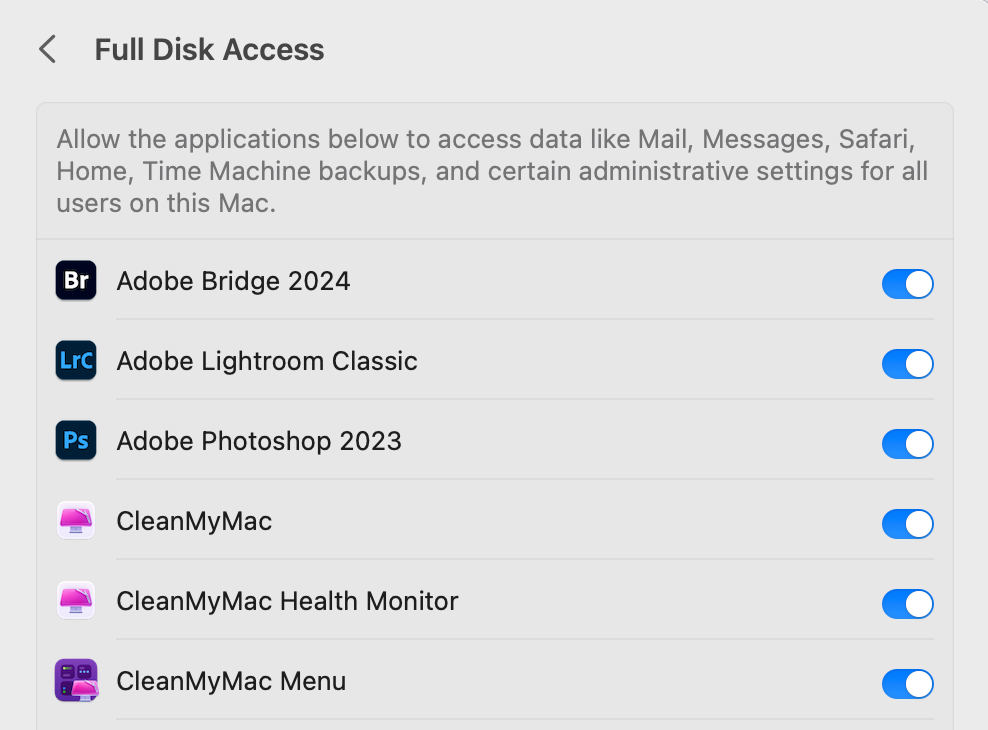Select the Adobe Lightroom Classic list entry
The height and width of the screenshot is (730, 988).
(x=267, y=361)
